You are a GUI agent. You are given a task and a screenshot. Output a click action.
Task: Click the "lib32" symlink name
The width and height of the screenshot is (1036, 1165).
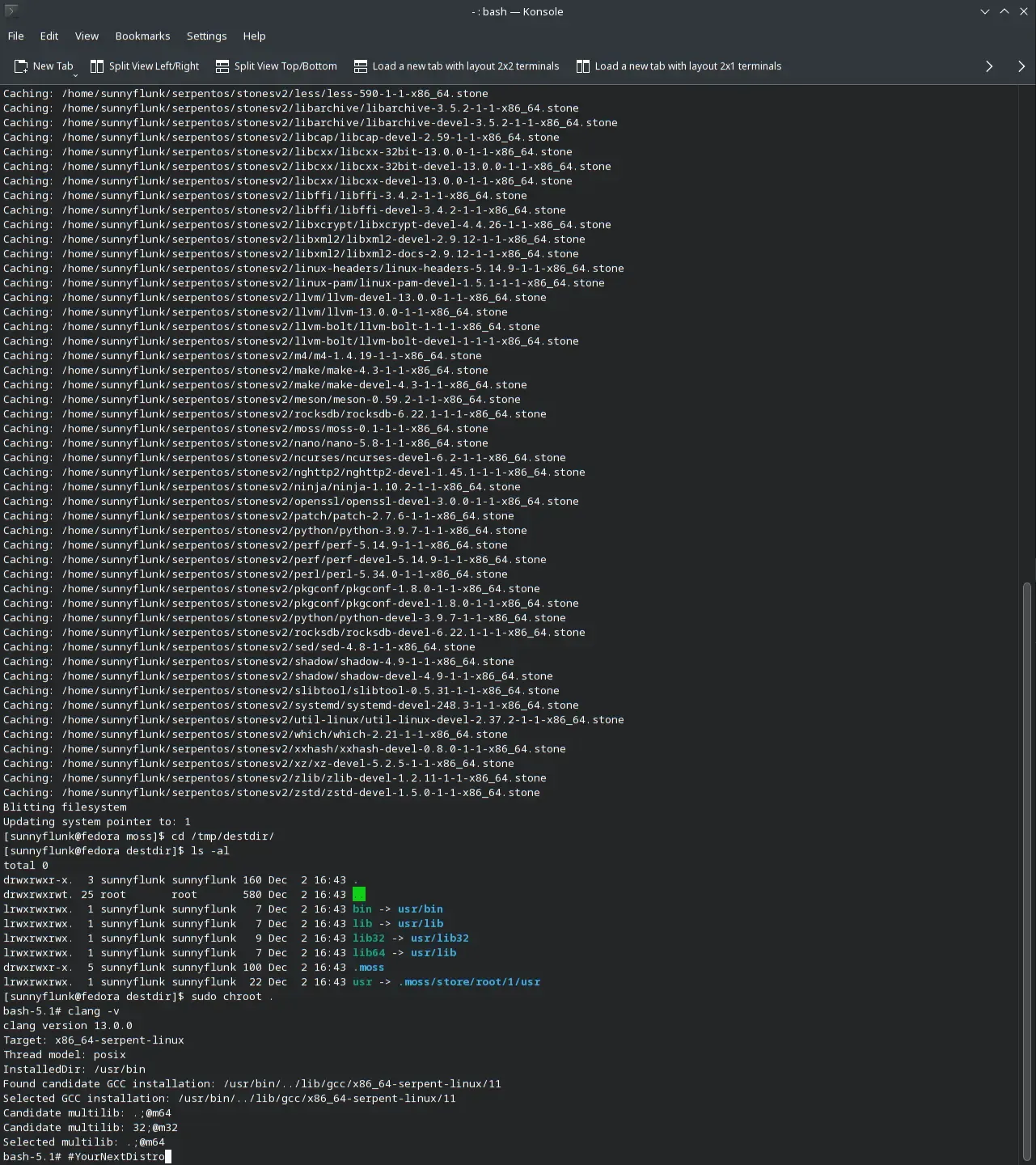tap(369, 938)
